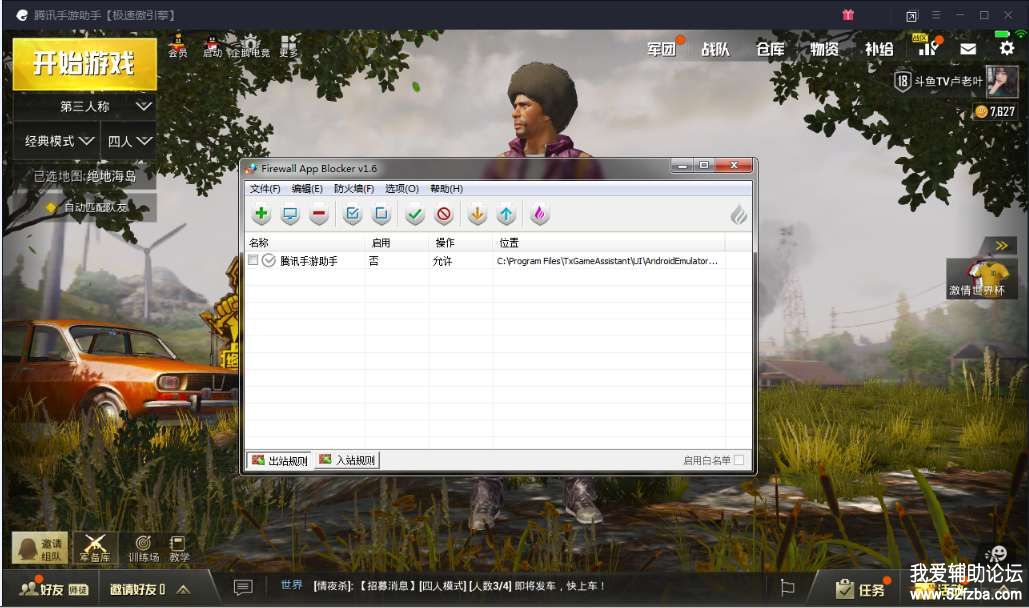
Task: Toggle 自动匹配队友 auto-match option
Action: [x=86, y=207]
